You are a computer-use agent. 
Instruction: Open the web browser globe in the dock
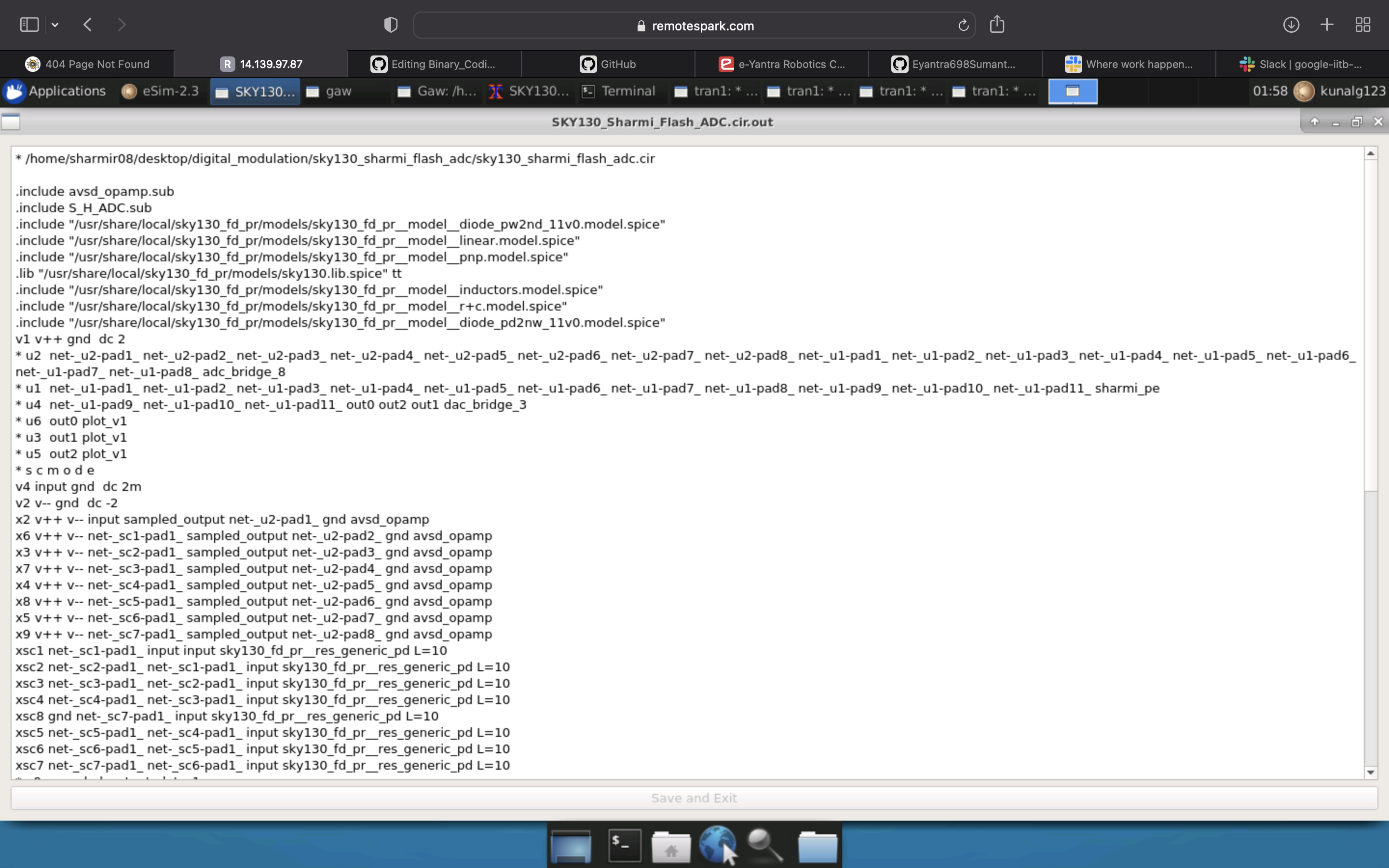click(x=718, y=845)
